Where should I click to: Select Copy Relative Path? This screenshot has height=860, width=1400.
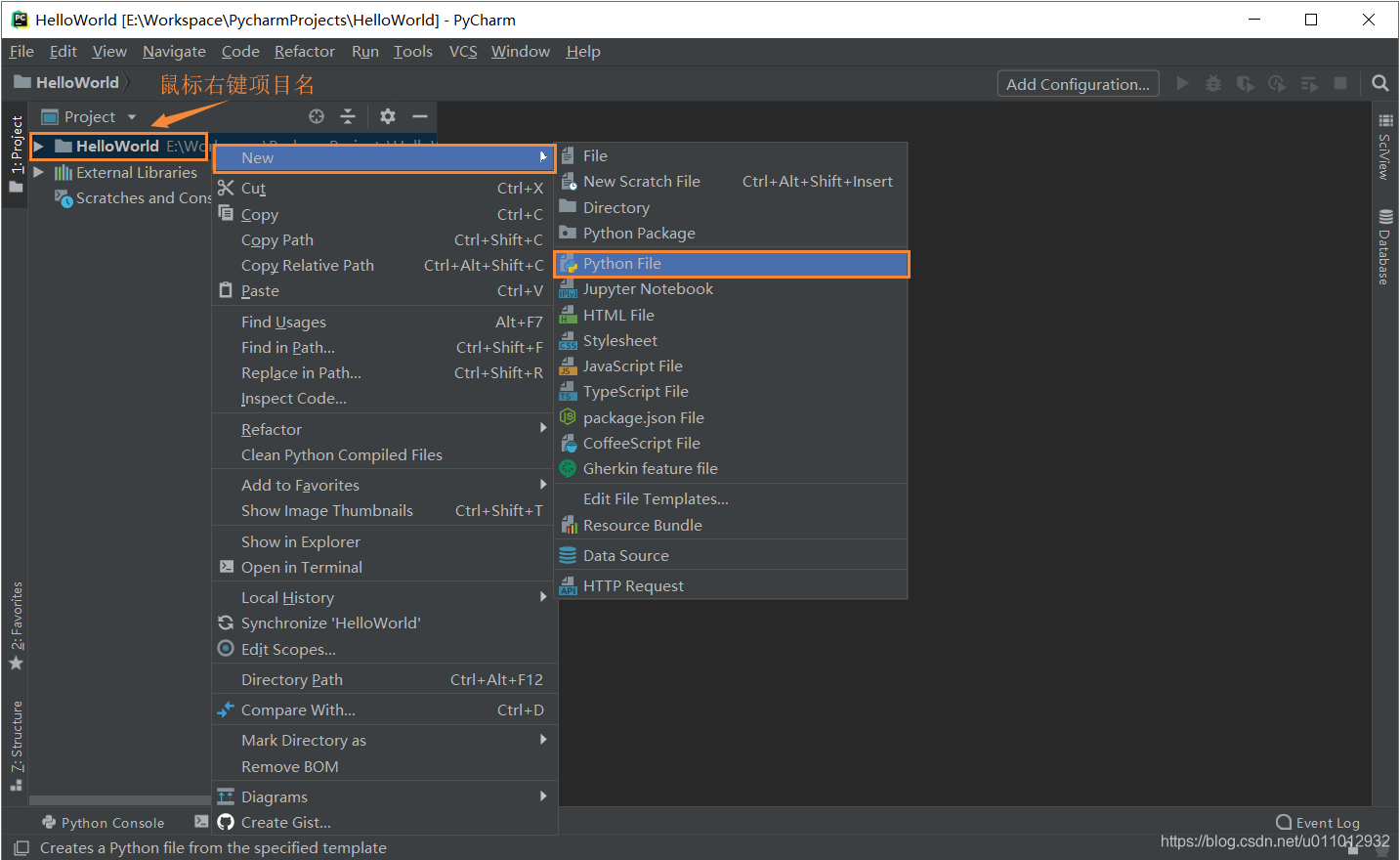pyautogui.click(x=384, y=265)
